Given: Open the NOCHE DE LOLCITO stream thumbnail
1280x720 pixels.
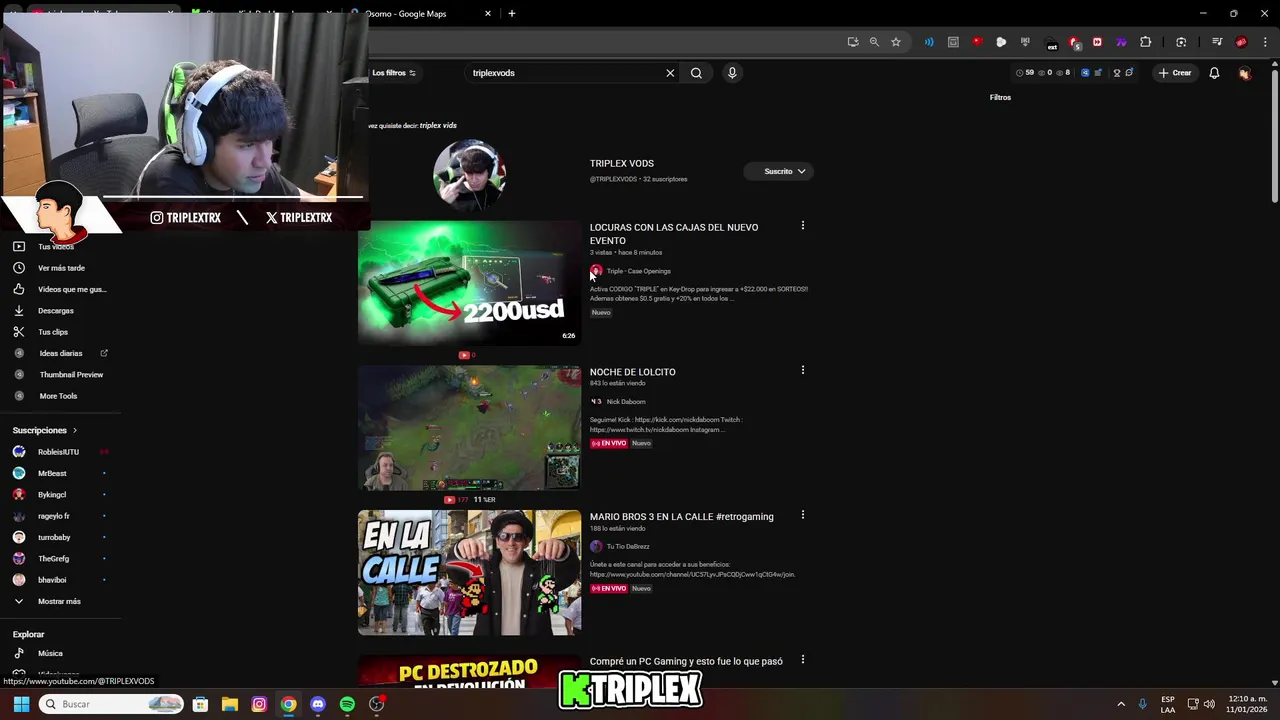Looking at the screenshot, I should pyautogui.click(x=469, y=427).
